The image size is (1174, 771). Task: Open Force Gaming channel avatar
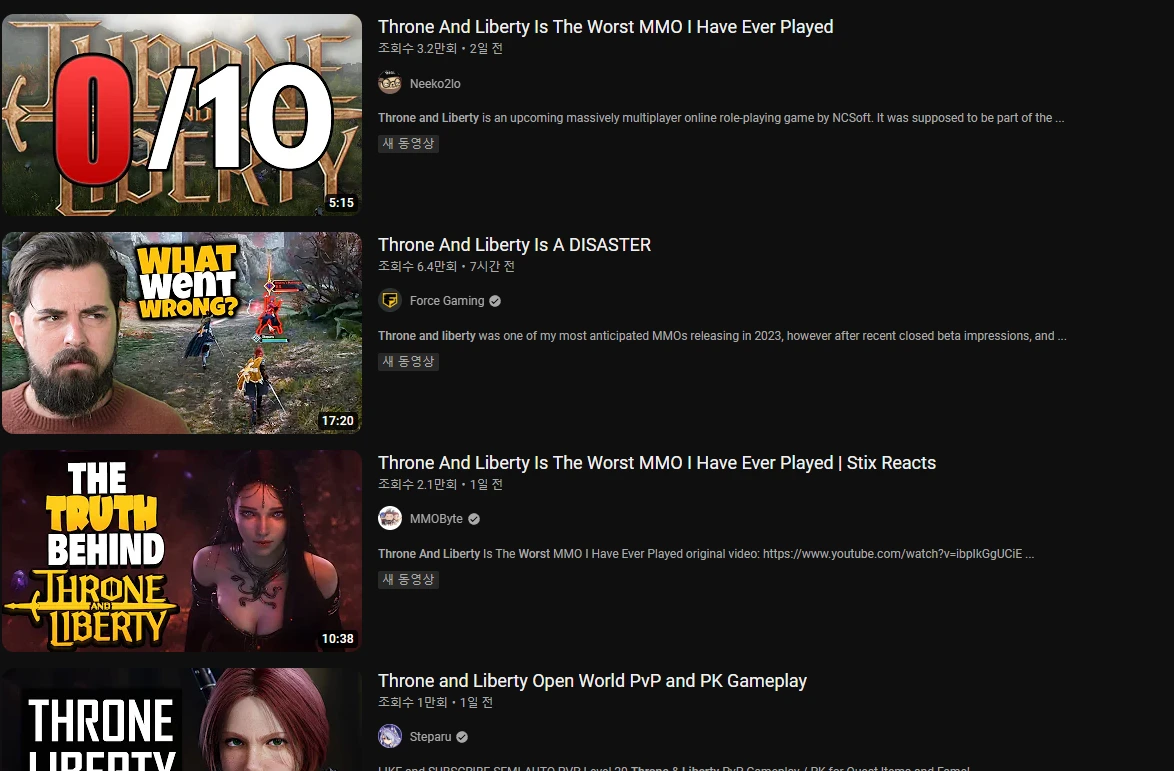(389, 300)
